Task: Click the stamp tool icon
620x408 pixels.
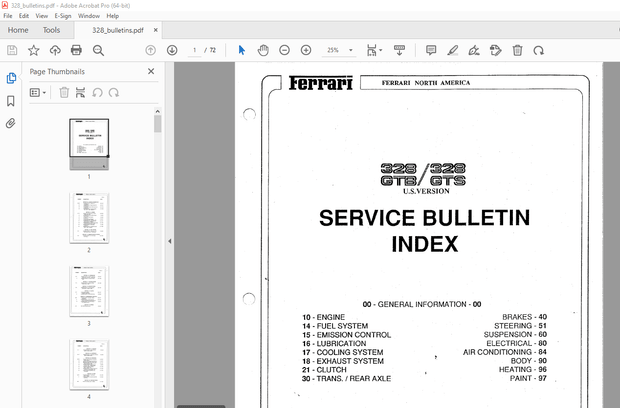Action: (x=495, y=50)
